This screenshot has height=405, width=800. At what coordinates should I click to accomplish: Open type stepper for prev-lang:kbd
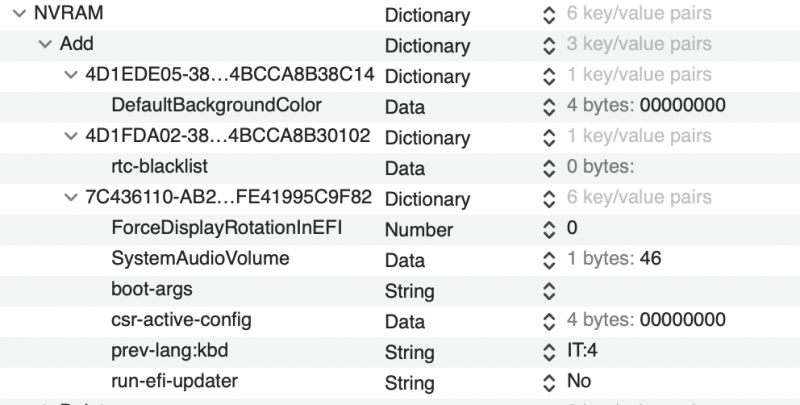tap(547, 352)
